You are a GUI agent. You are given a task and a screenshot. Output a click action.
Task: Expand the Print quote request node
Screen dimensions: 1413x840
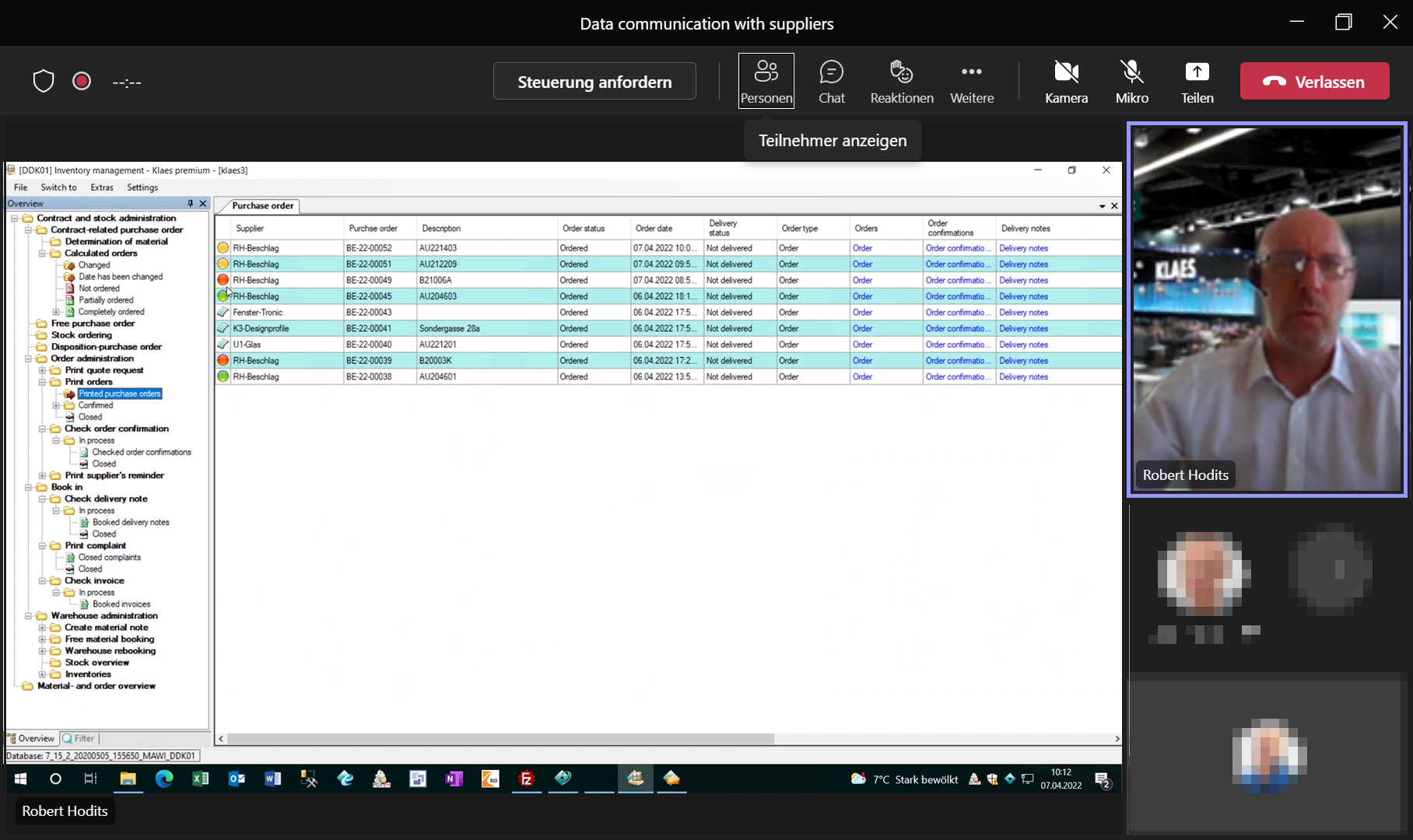[43, 370]
